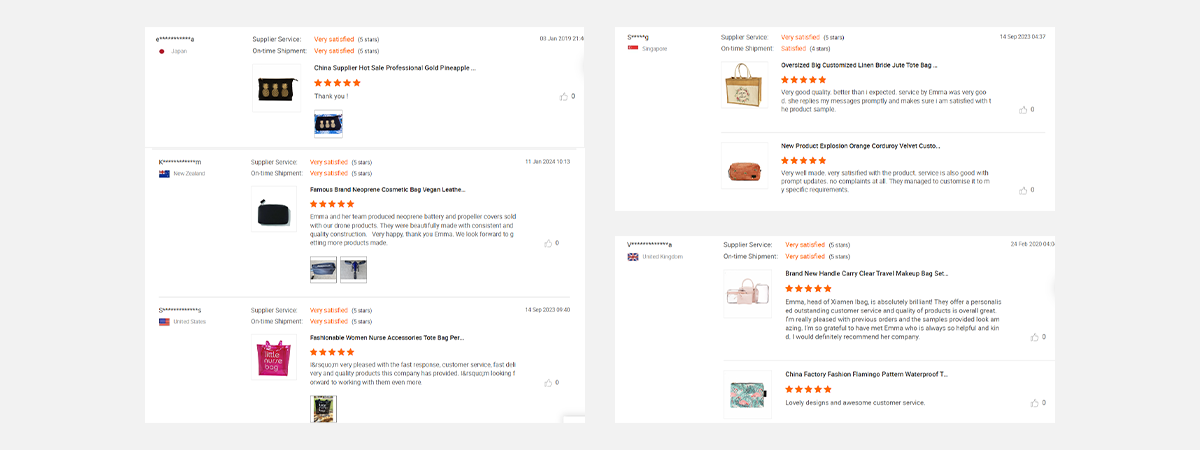The width and height of the screenshot is (1200, 450).
Task: Open the New Product Explosion Orange Corduroy link
Action: tap(860, 146)
